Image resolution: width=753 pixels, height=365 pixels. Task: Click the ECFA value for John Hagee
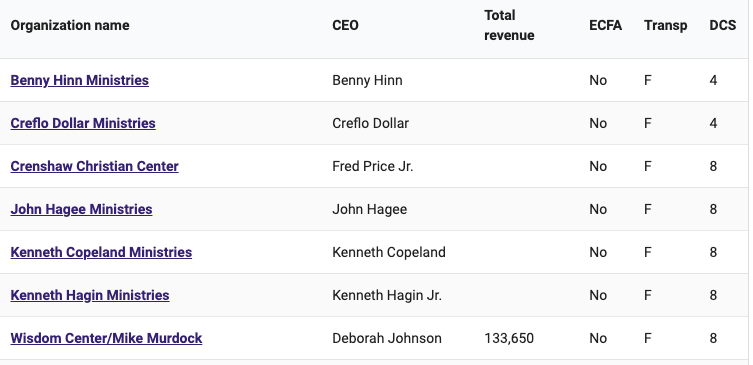pos(598,209)
